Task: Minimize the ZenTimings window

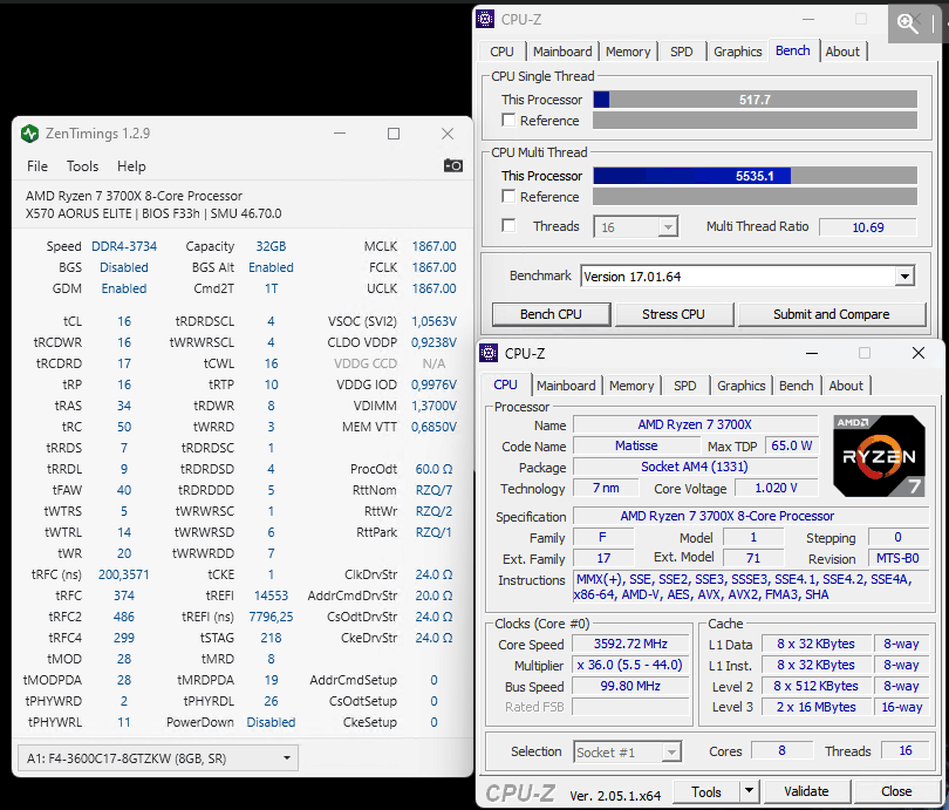Action: [x=340, y=133]
